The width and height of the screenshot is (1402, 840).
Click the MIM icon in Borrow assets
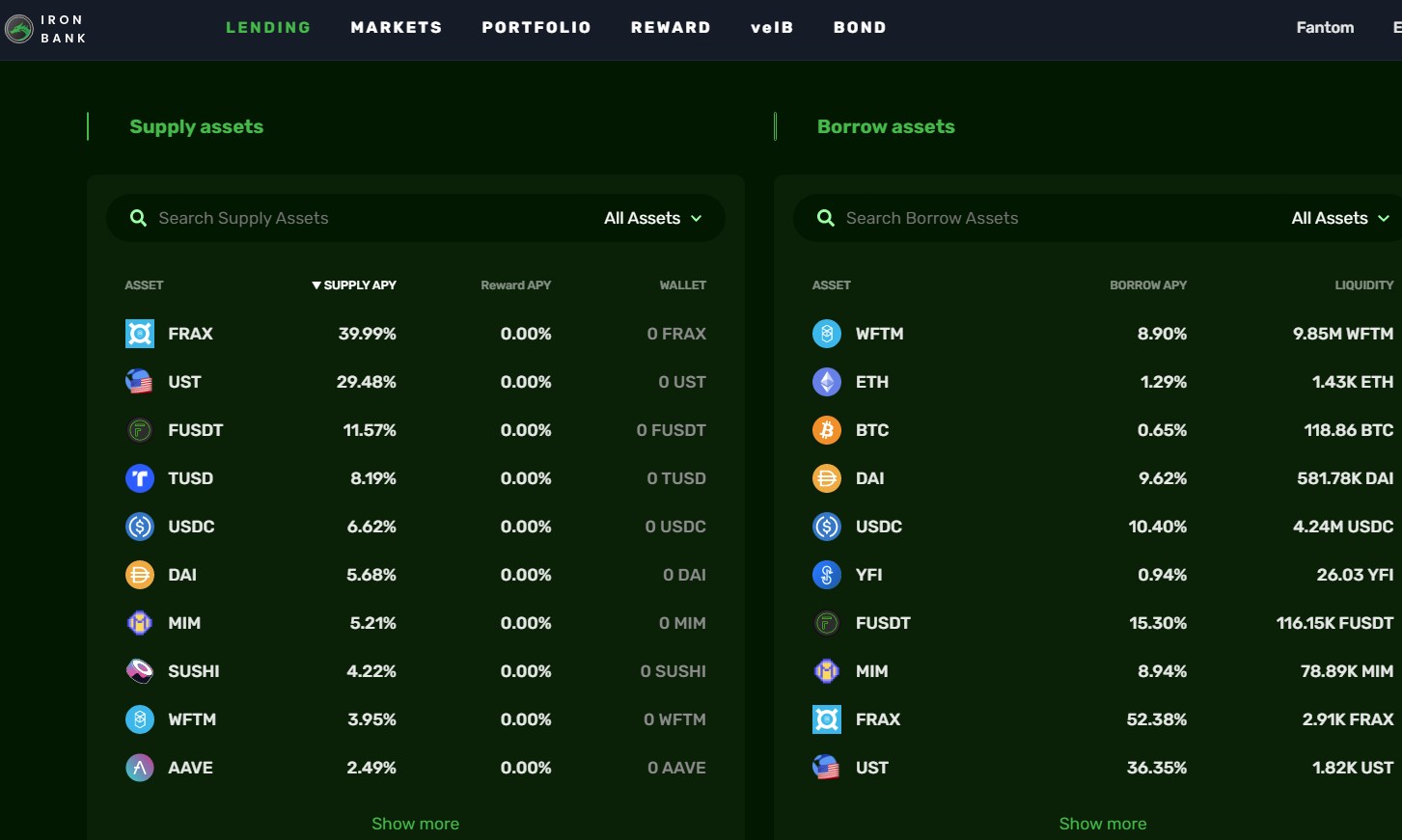pos(827,671)
